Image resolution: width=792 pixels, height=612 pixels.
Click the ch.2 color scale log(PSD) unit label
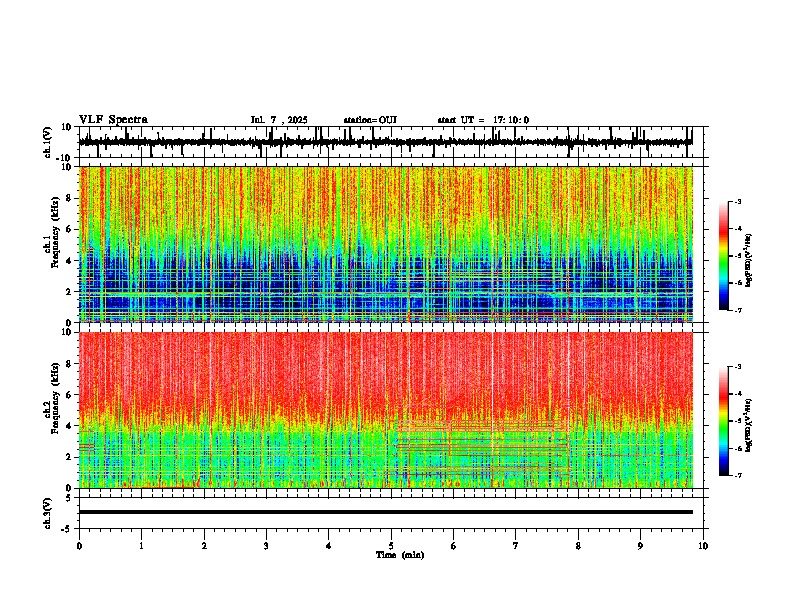(x=749, y=425)
